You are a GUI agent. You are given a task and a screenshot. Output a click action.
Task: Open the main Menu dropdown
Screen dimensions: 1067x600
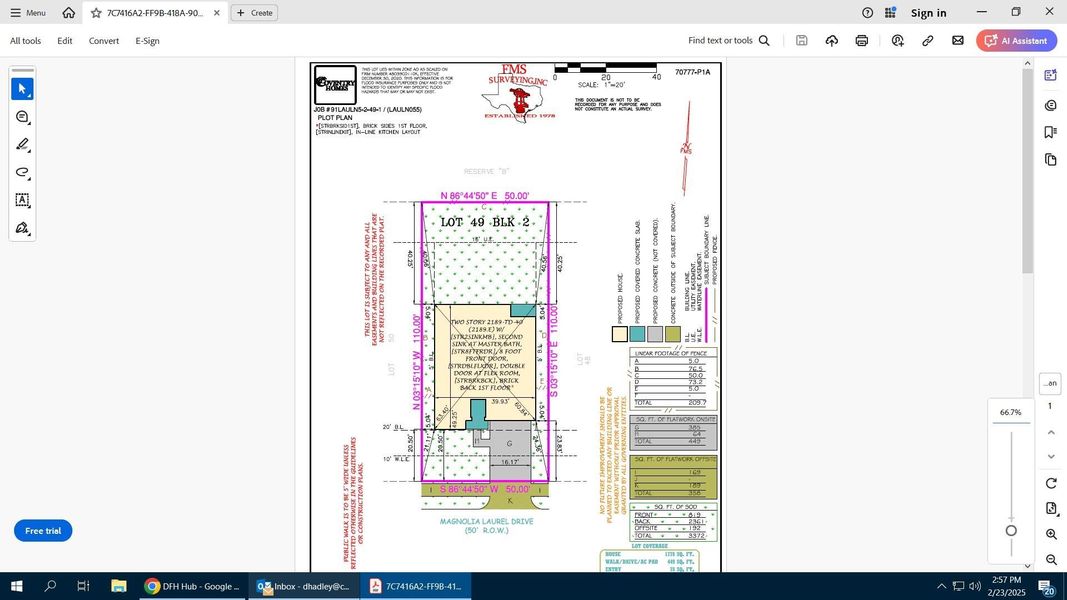(x=28, y=13)
